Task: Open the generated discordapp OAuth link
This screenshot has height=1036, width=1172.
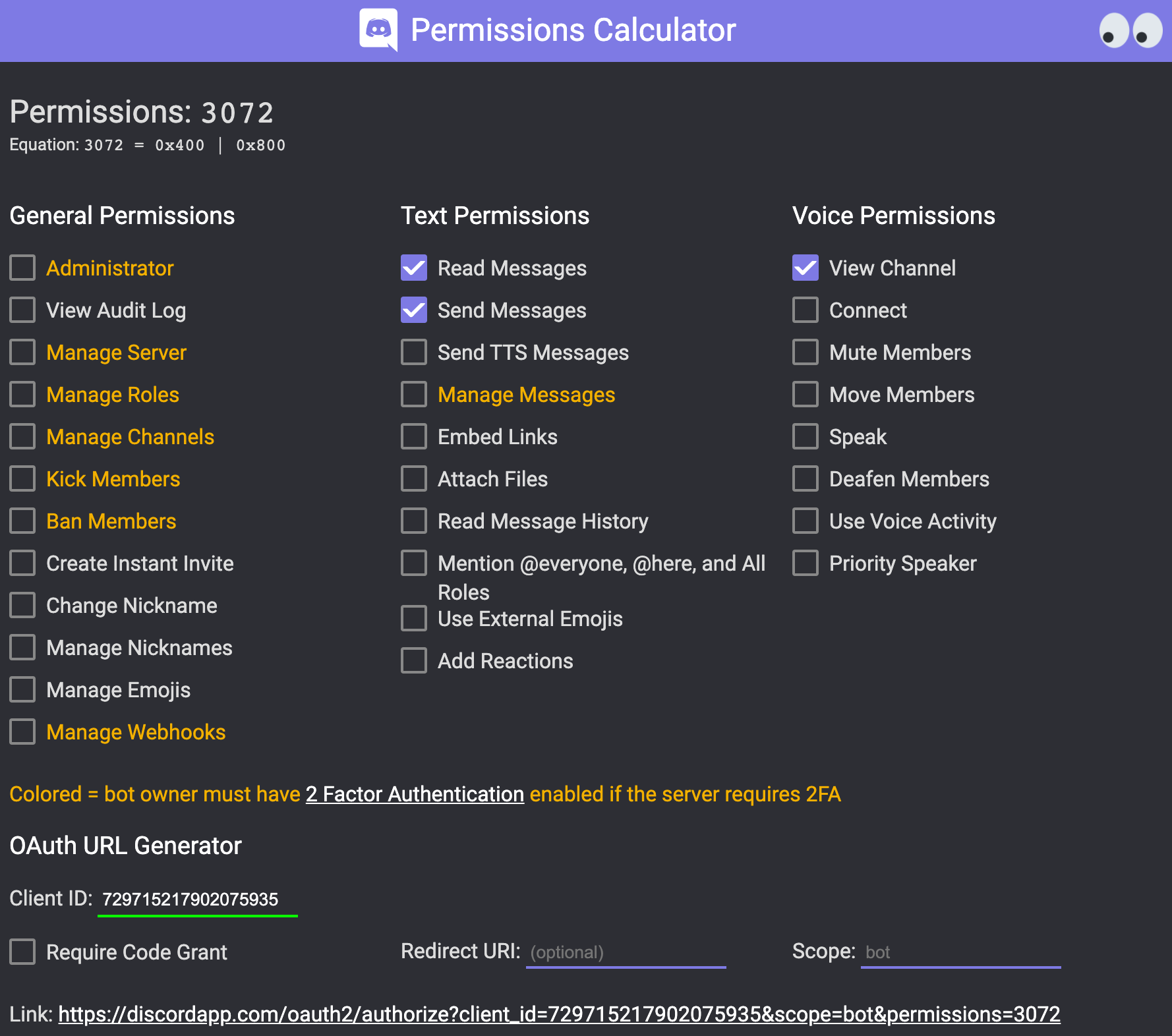Action: (559, 1014)
